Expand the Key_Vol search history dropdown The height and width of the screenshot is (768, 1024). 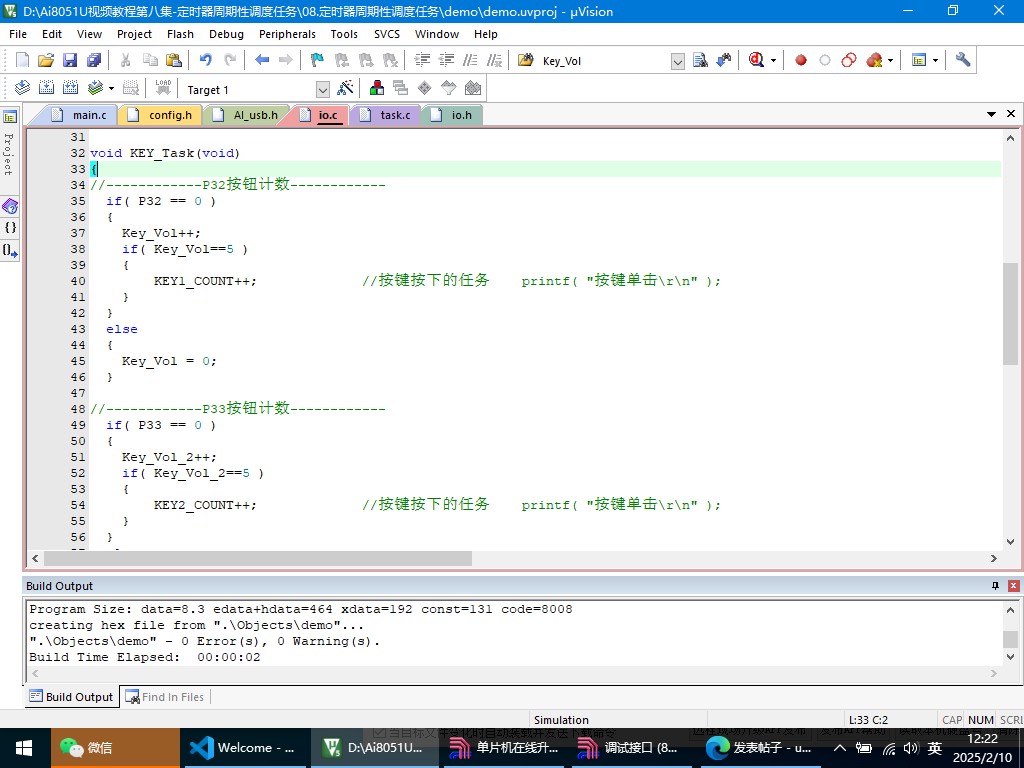[678, 61]
